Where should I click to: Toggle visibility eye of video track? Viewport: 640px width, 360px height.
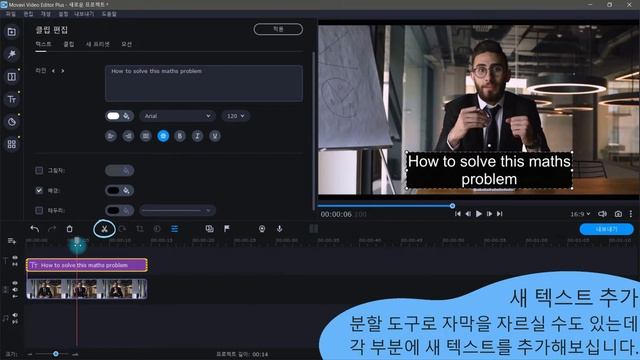click(15, 283)
